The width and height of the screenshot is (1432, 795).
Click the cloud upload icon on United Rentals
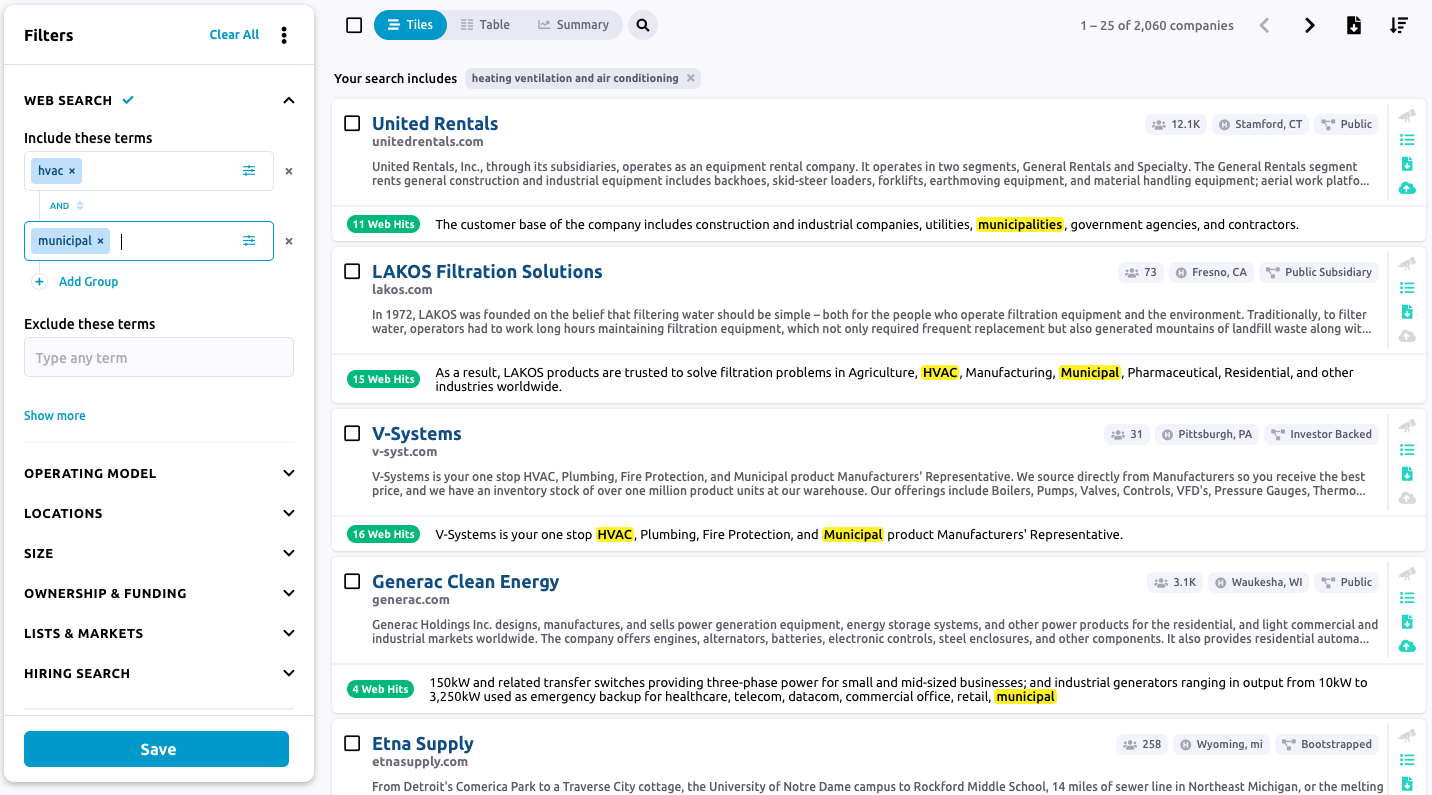point(1407,188)
